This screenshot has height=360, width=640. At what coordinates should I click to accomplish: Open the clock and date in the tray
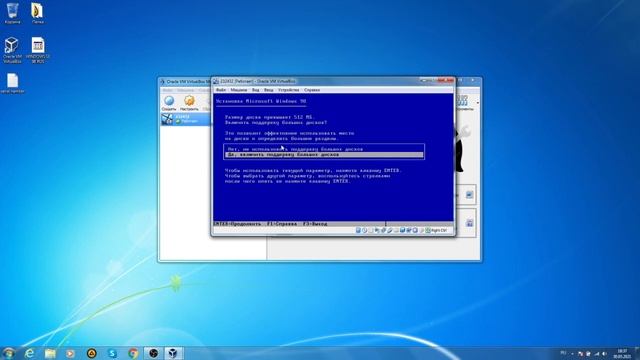click(622, 353)
